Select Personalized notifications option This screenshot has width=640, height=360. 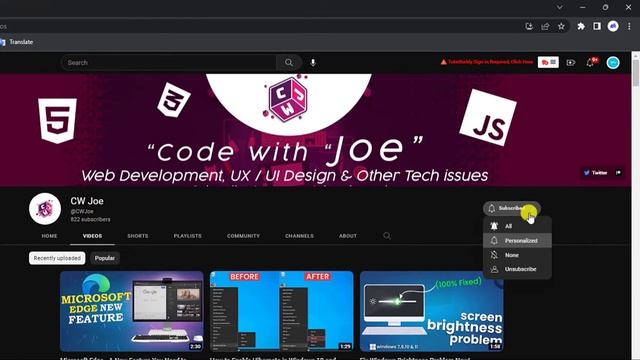point(517,240)
